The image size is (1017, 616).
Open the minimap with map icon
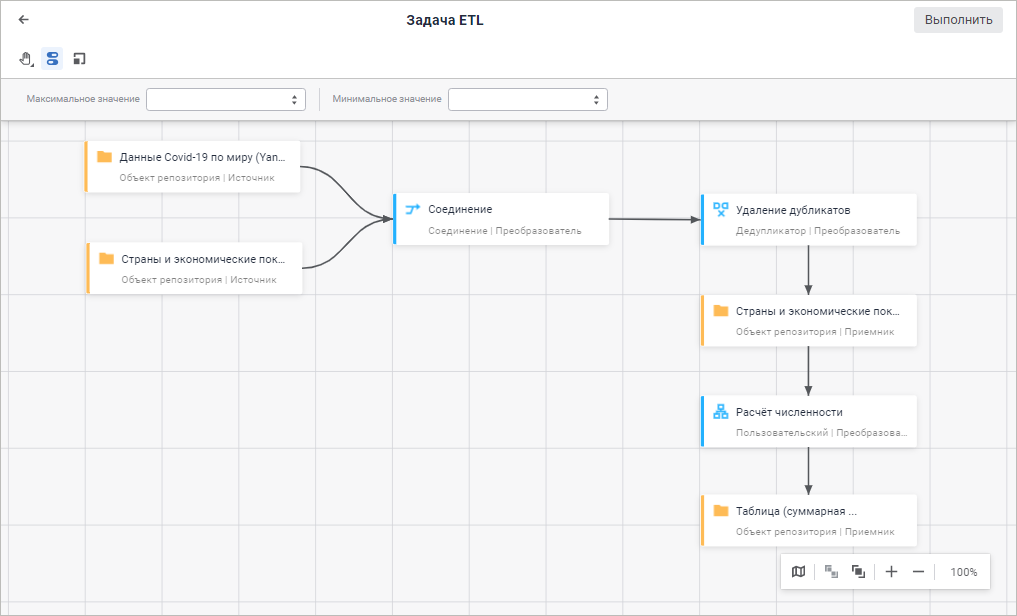(798, 572)
